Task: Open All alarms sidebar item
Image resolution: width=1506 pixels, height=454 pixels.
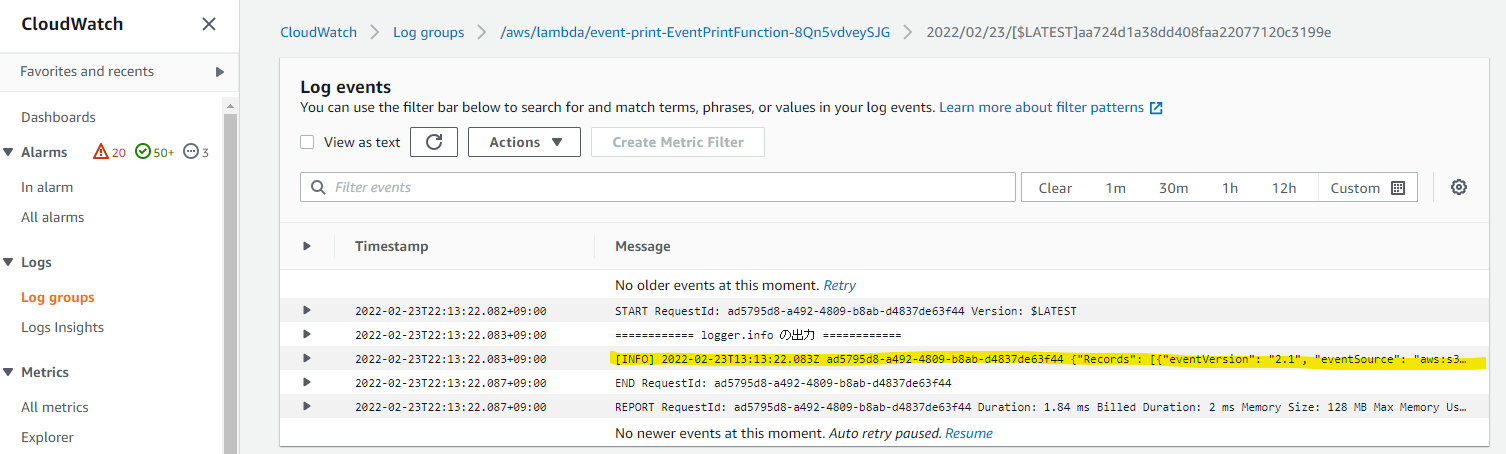Action: pyautogui.click(x=52, y=217)
